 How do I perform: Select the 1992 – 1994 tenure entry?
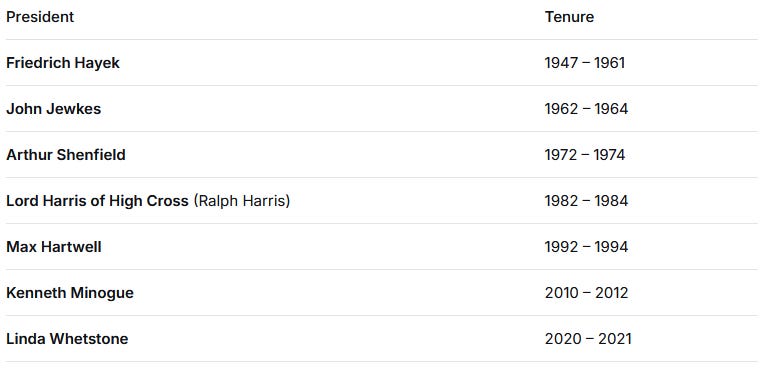click(x=586, y=247)
